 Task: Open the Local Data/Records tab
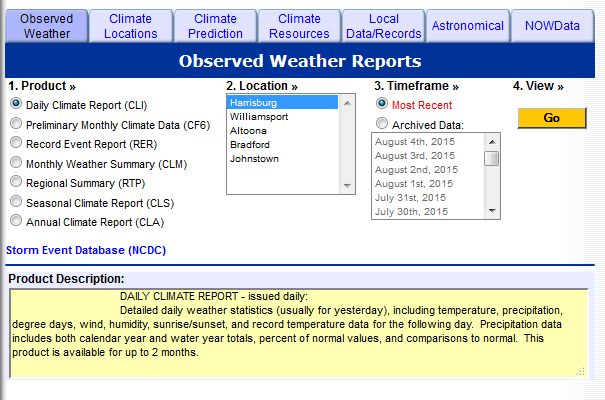[384, 26]
